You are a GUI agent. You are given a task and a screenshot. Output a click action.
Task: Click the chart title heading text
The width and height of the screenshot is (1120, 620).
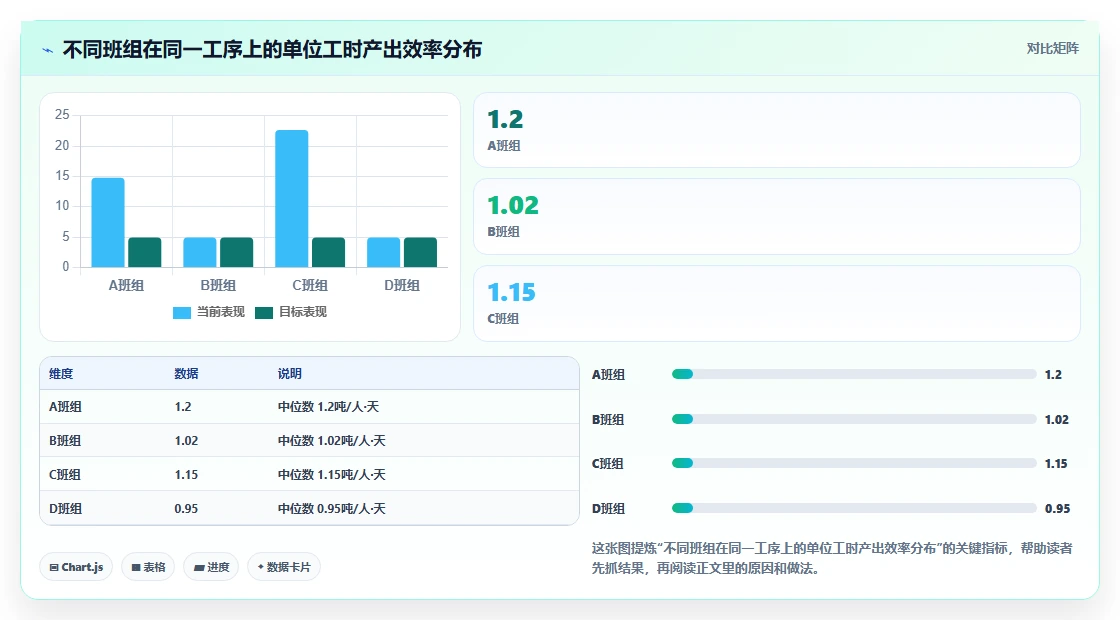pos(272,49)
